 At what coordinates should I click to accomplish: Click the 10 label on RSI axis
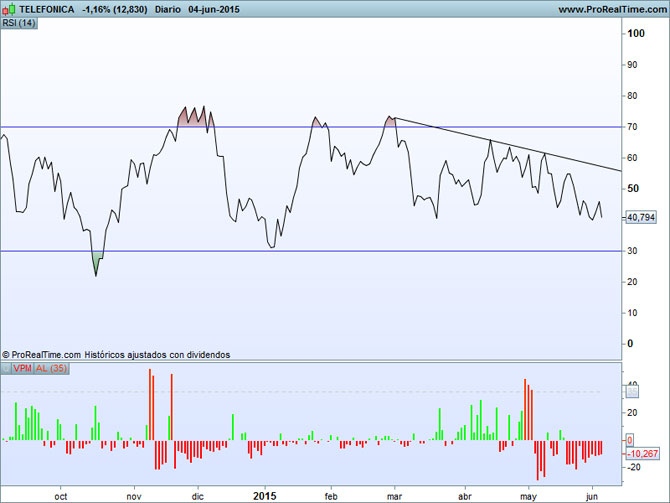(632, 313)
